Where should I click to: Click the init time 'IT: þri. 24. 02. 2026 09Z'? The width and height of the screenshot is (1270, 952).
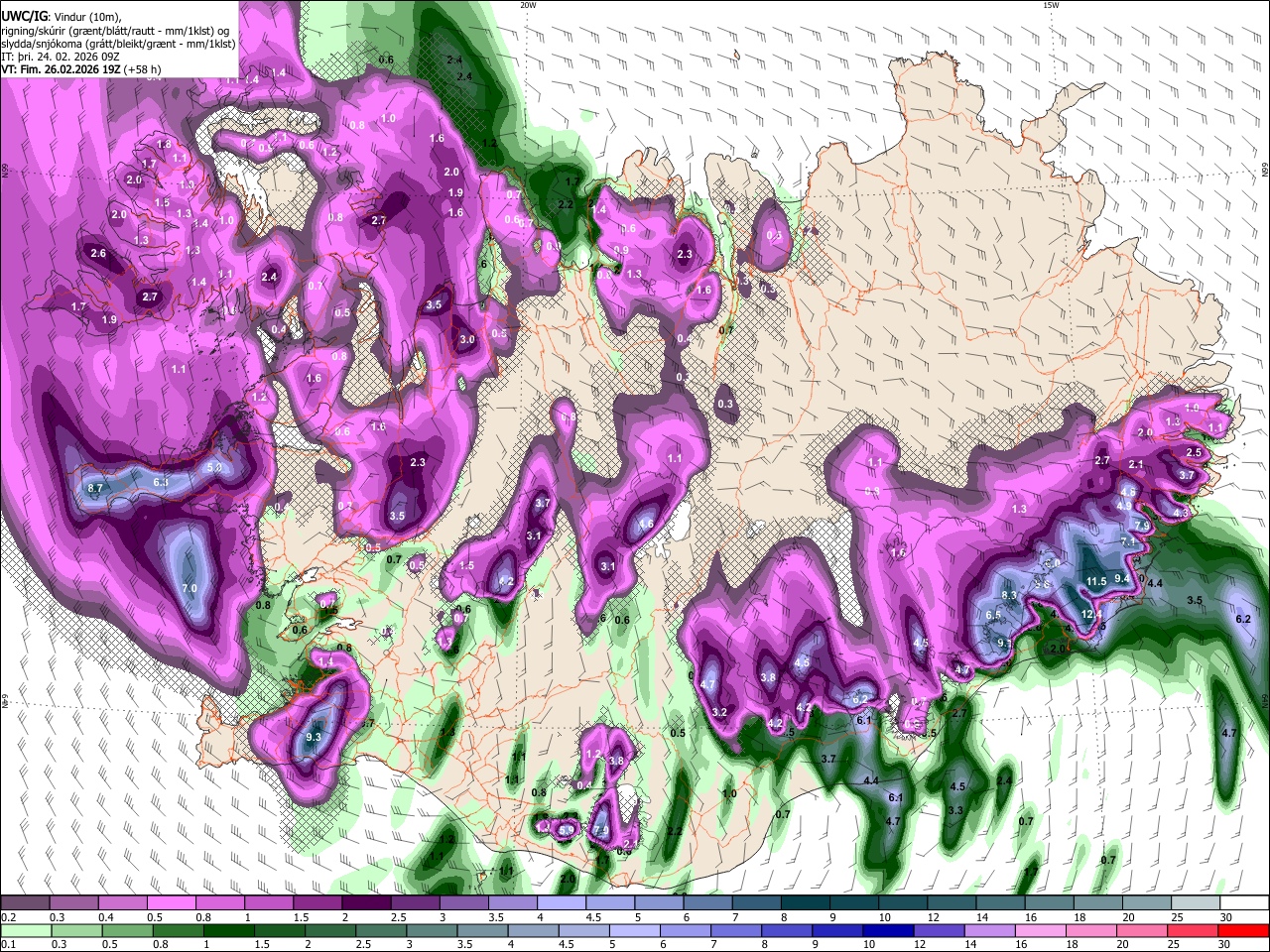click(x=60, y=57)
